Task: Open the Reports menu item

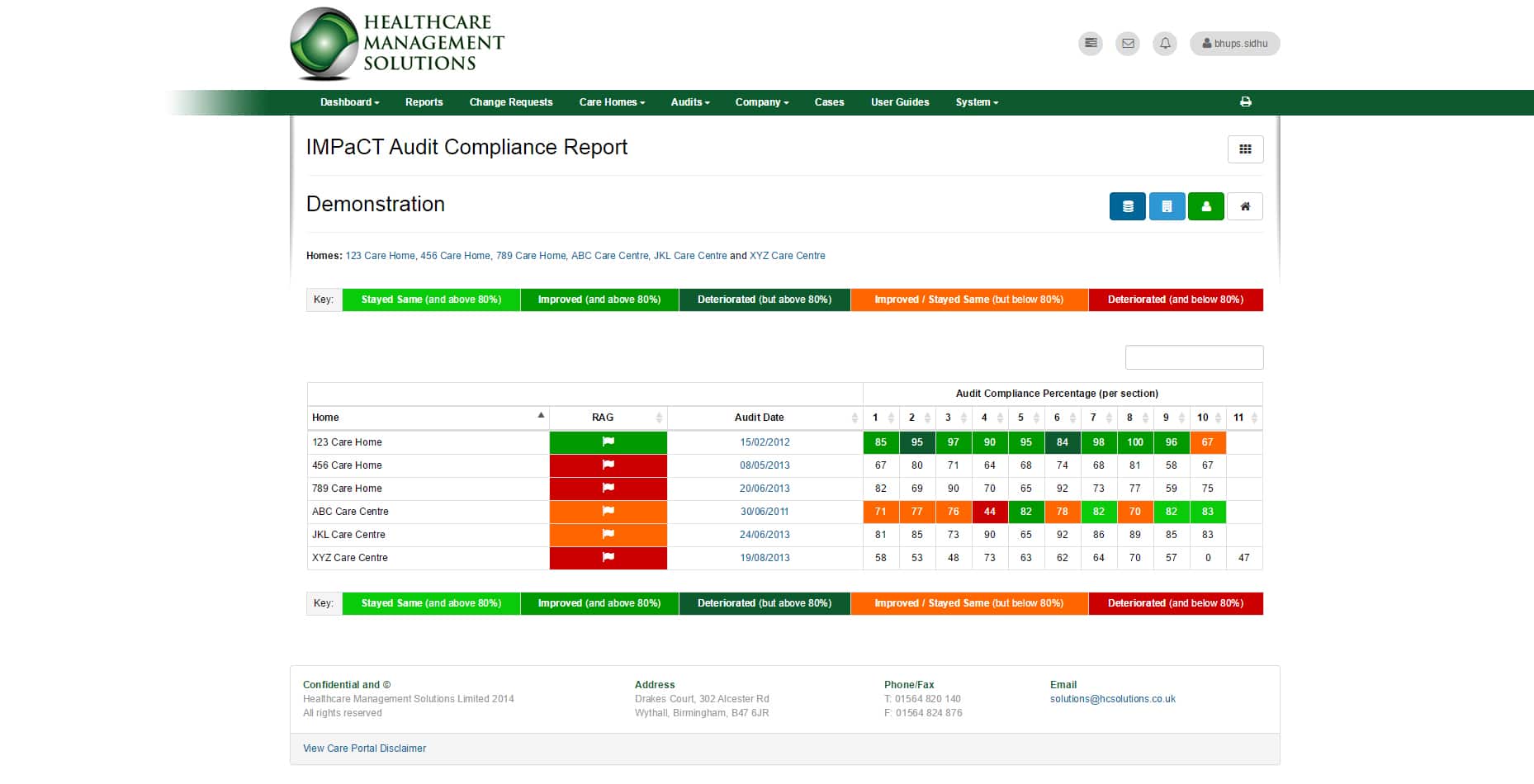Action: (424, 102)
